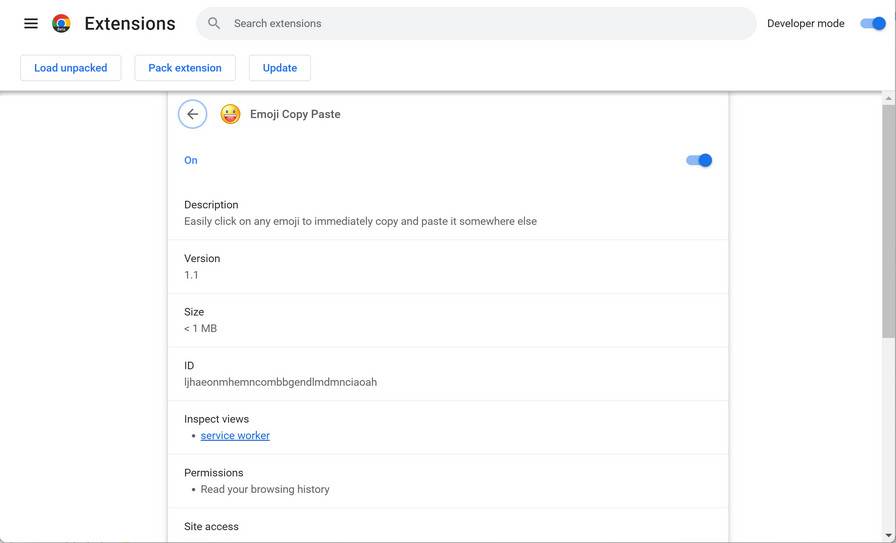Click the Site access heading
This screenshot has height=543, width=896.
click(211, 526)
